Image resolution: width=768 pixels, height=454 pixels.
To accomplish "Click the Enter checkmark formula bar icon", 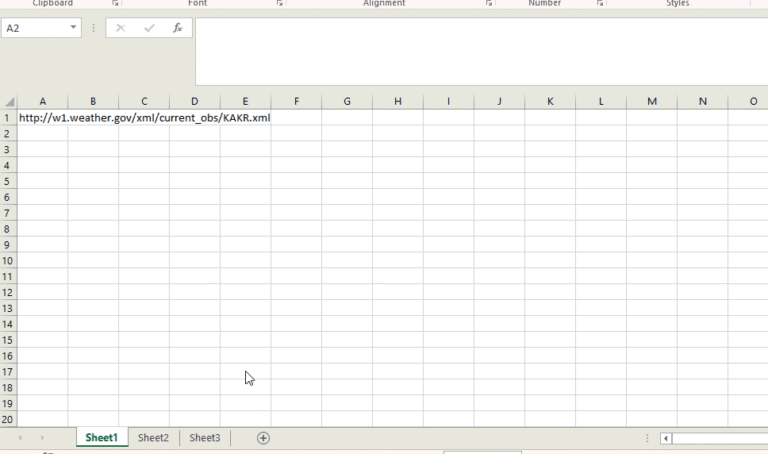I will (x=149, y=28).
